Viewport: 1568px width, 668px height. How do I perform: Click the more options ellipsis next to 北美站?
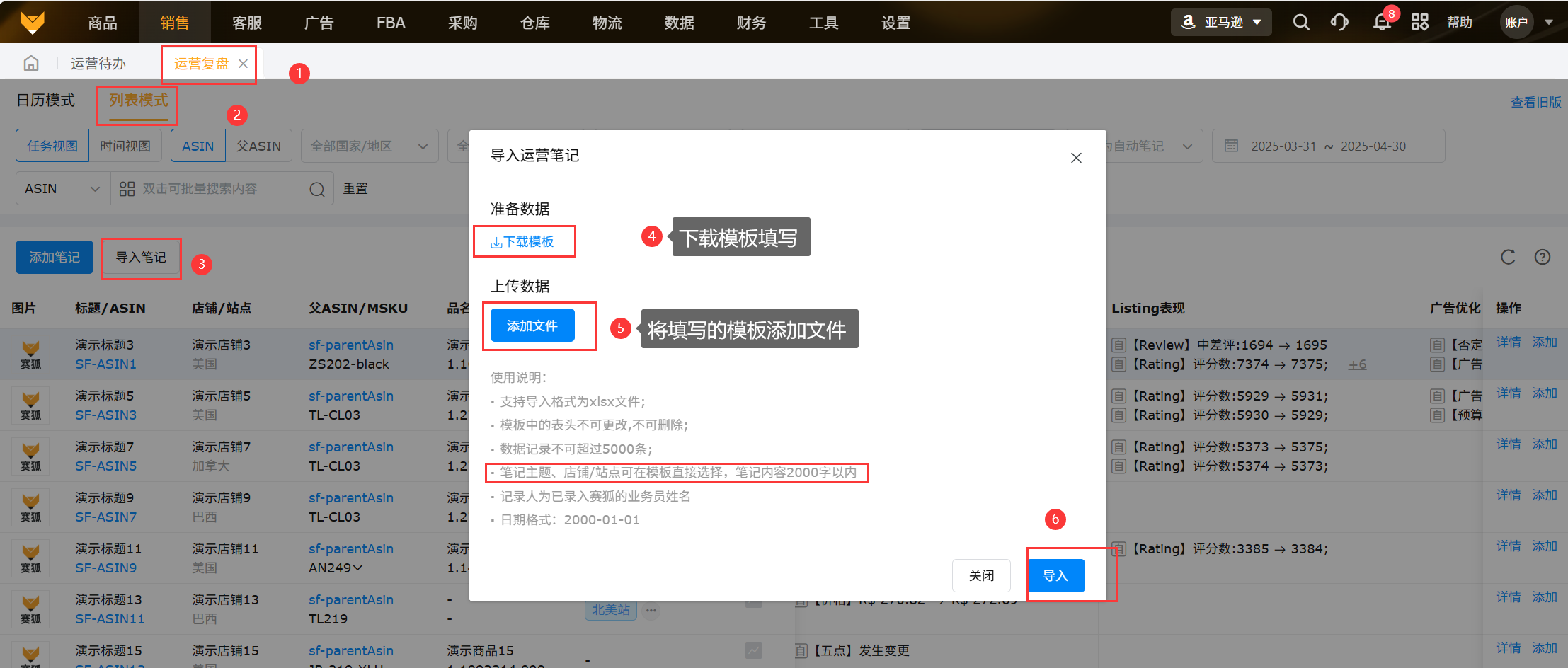(651, 610)
